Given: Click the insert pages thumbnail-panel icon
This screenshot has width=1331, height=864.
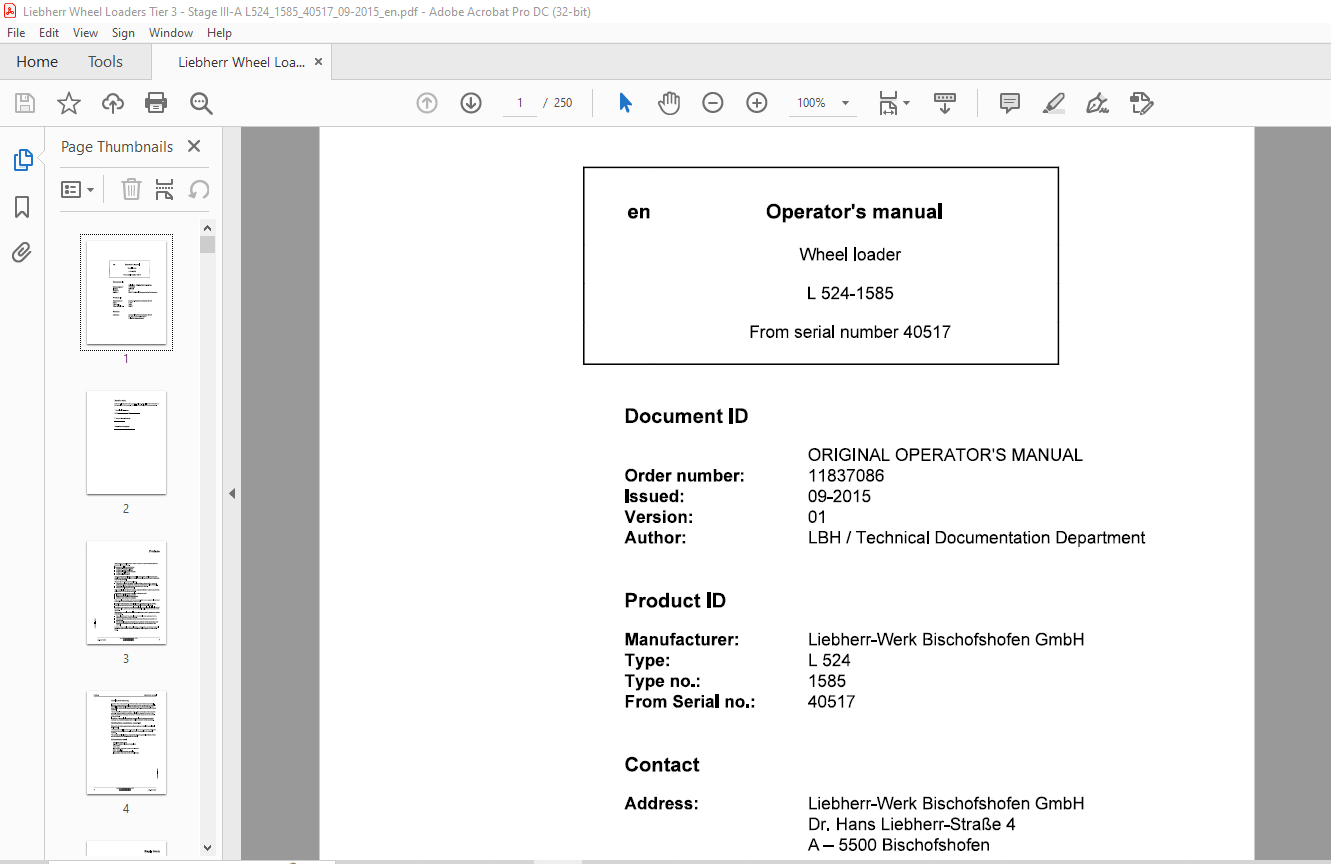Looking at the screenshot, I should coord(165,189).
